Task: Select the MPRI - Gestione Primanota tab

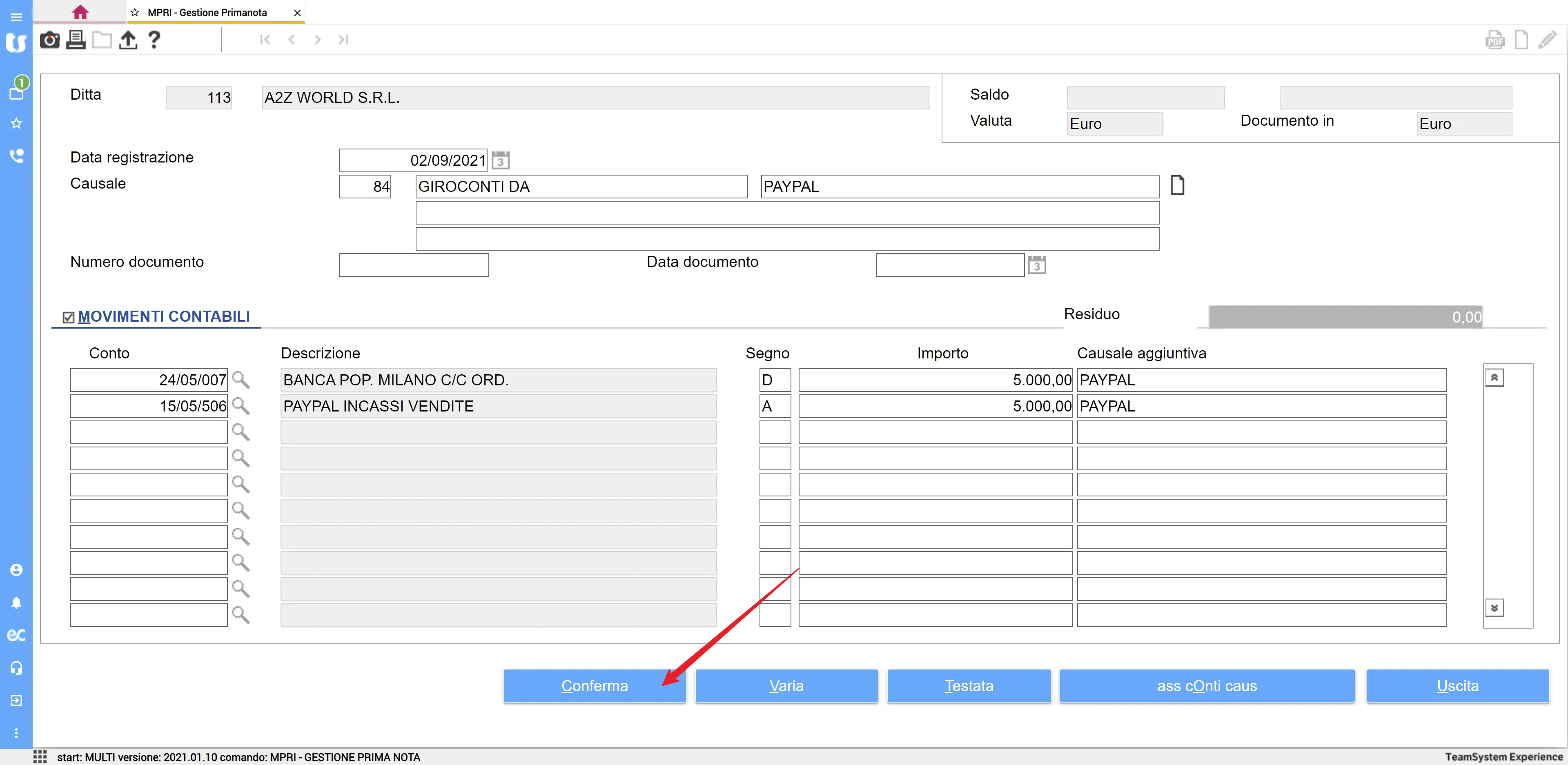Action: (x=207, y=13)
